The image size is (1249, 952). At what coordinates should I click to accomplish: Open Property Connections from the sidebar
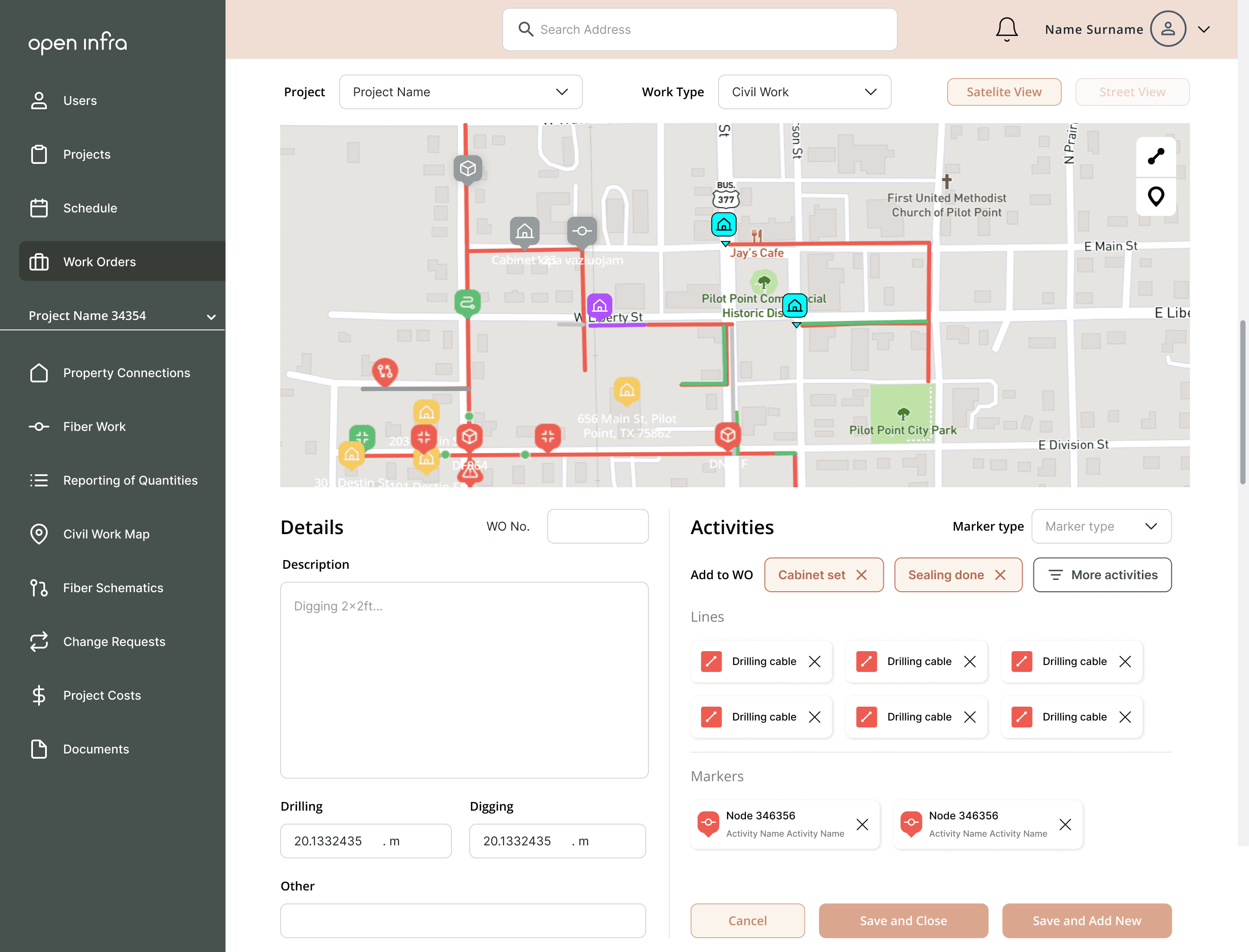(x=127, y=372)
